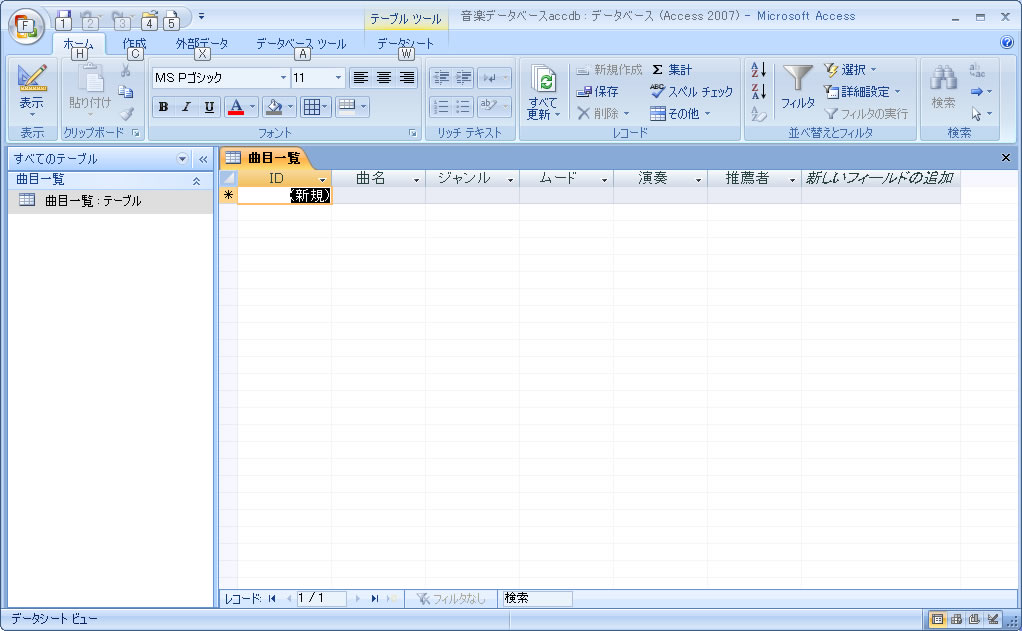Click the Office Button logo
Screen dimensions: 1022x631
click(x=25, y=25)
